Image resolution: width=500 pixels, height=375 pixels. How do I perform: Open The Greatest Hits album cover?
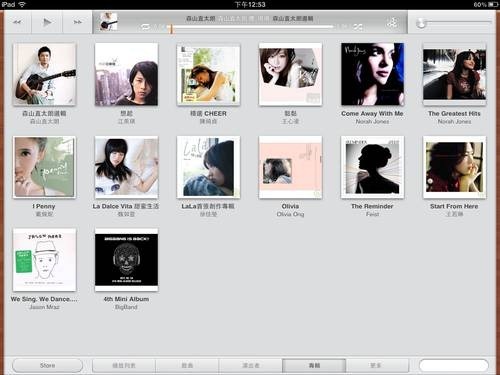(454, 75)
